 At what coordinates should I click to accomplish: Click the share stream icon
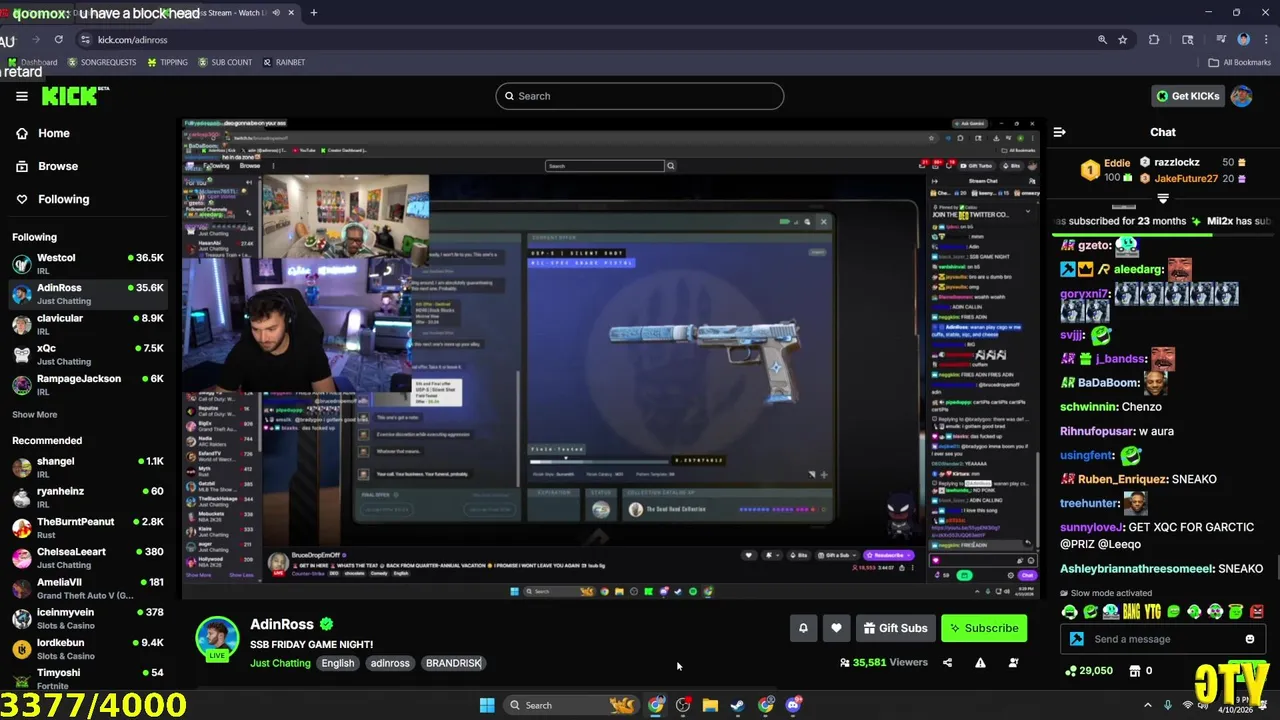947,662
